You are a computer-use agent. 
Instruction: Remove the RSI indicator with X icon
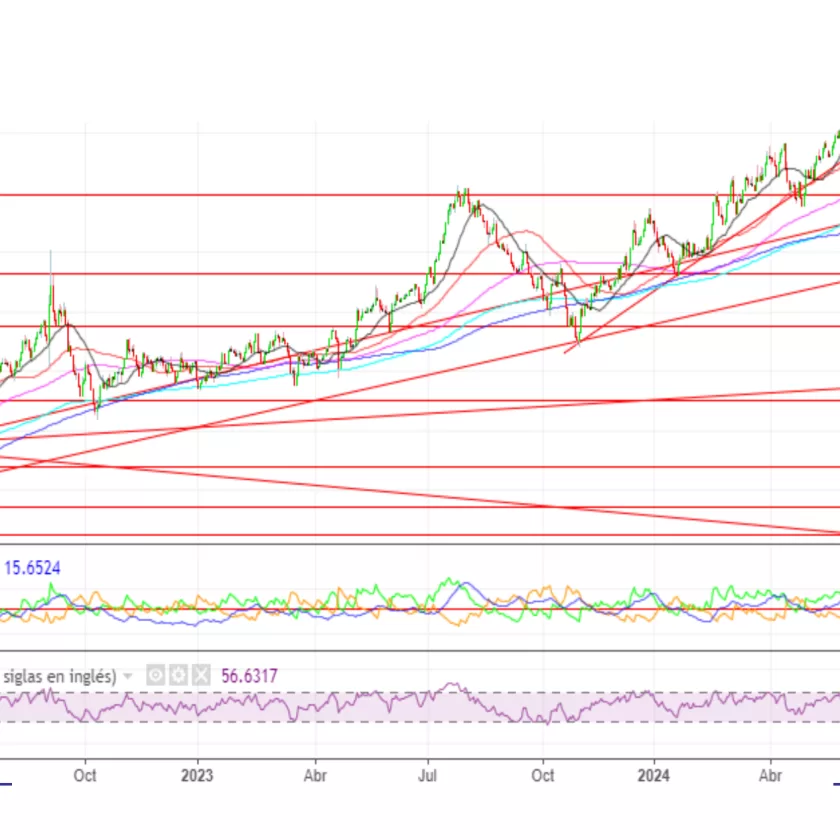[200, 675]
